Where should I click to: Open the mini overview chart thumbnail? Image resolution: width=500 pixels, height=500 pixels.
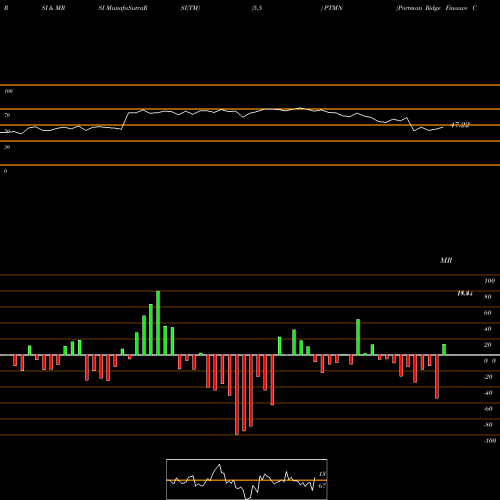[x=247, y=479]
